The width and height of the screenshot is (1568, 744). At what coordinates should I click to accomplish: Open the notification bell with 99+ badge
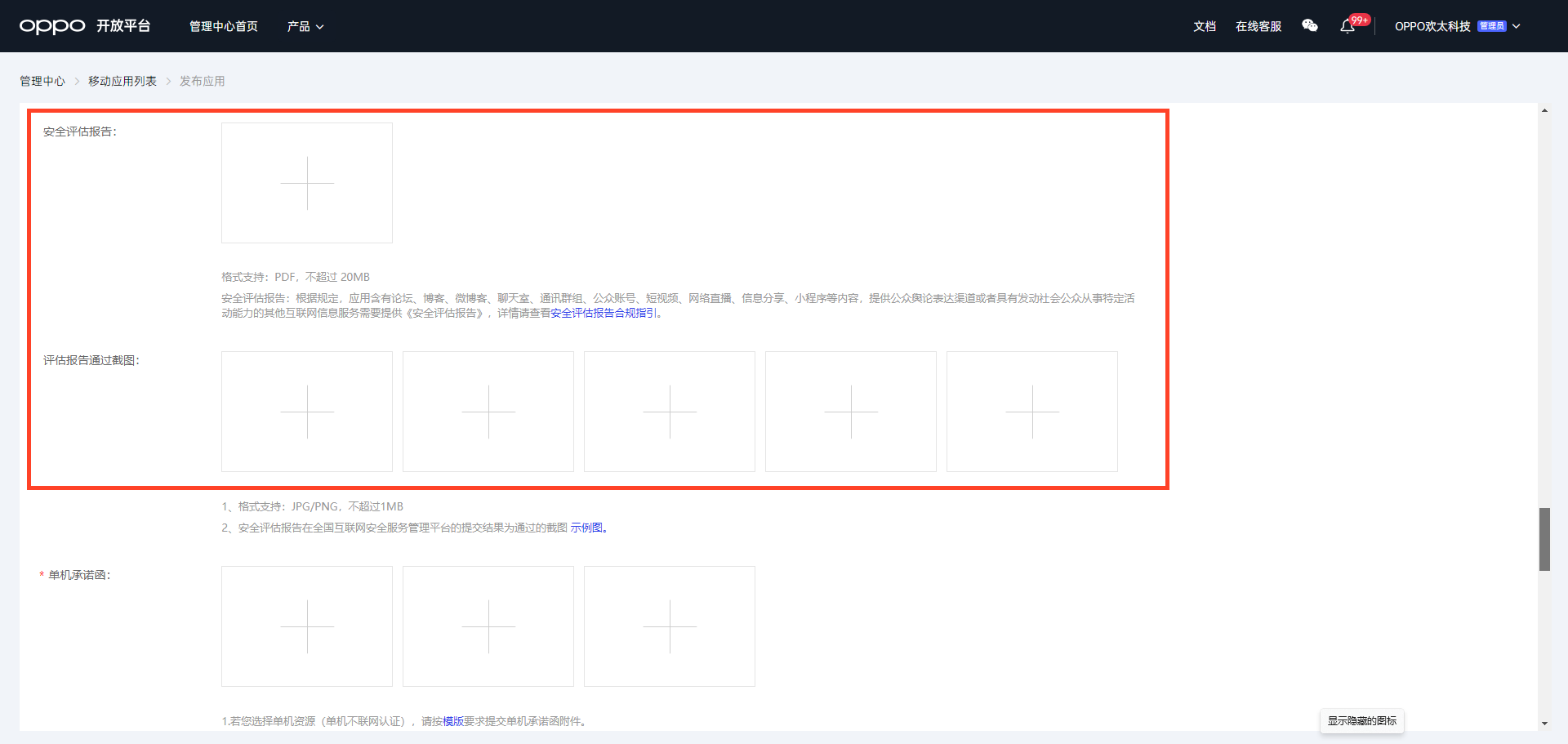[1347, 27]
